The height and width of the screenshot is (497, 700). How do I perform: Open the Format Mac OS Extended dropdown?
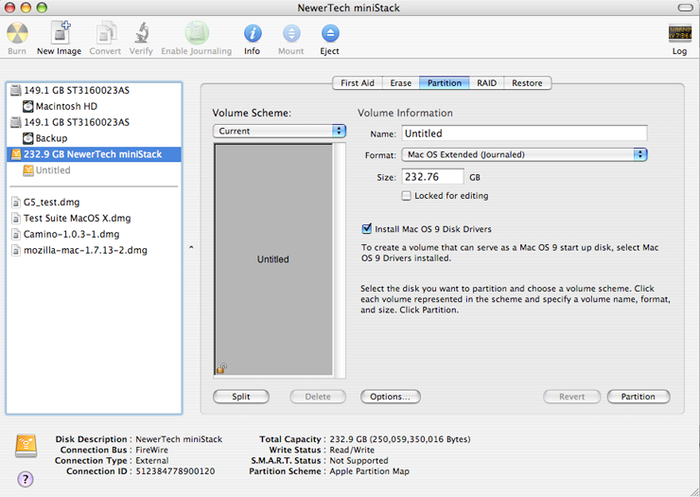point(525,155)
